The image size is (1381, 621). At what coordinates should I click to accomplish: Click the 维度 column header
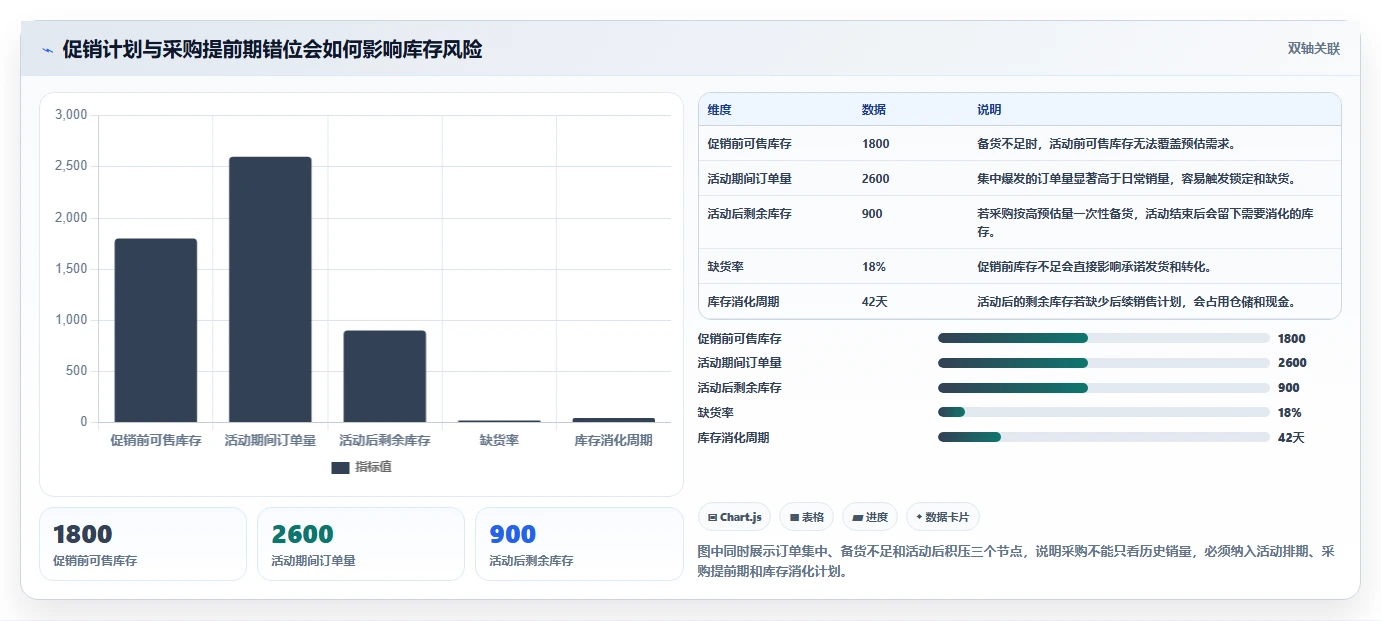coord(719,110)
